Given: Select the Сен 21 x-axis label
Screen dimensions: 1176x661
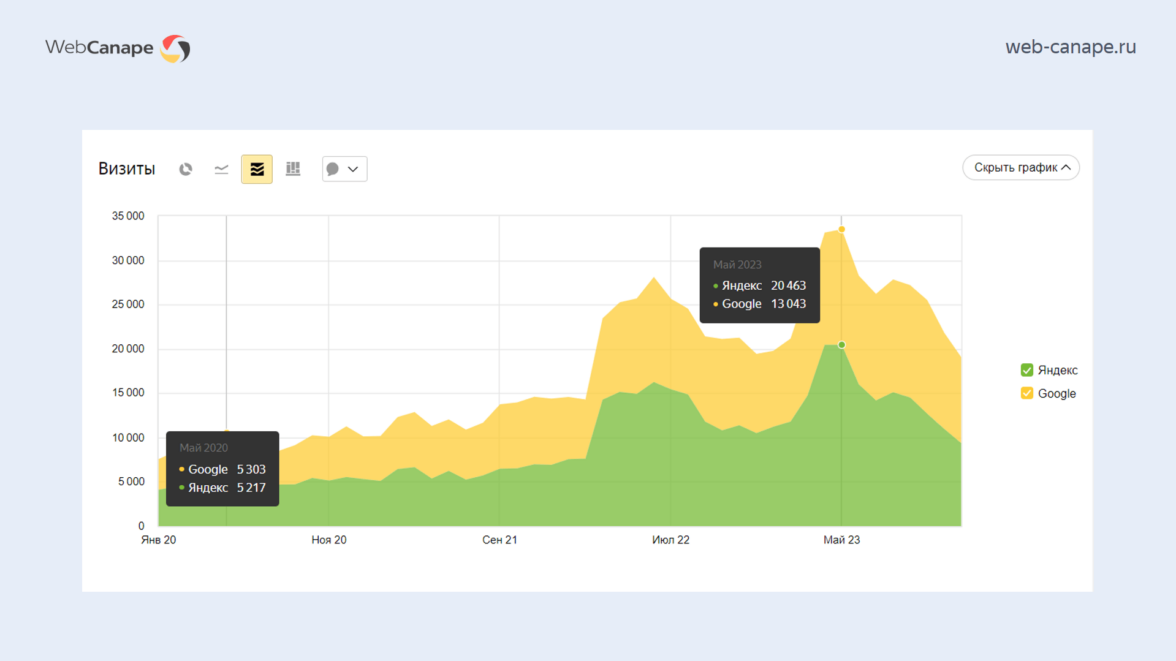Looking at the screenshot, I should [x=499, y=540].
